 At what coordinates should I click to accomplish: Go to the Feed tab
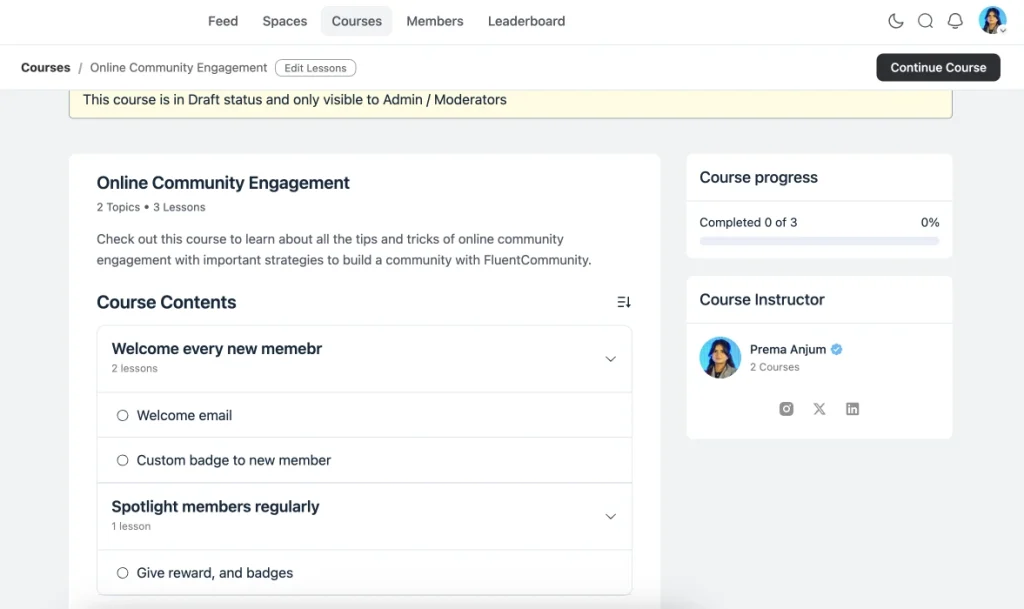click(223, 21)
